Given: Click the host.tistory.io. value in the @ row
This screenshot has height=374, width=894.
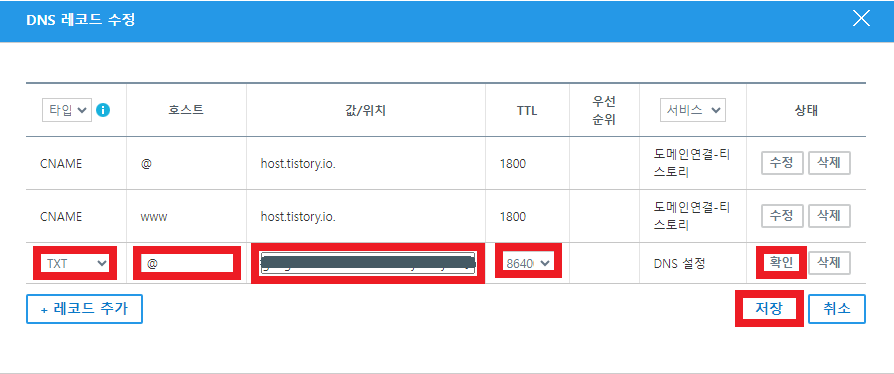Looking at the screenshot, I should pyautogui.click(x=298, y=164).
